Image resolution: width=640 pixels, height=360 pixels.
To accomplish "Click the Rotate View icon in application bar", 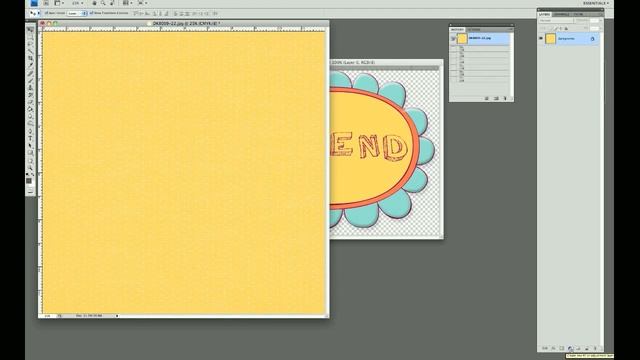I will pyautogui.click(x=112, y=3).
